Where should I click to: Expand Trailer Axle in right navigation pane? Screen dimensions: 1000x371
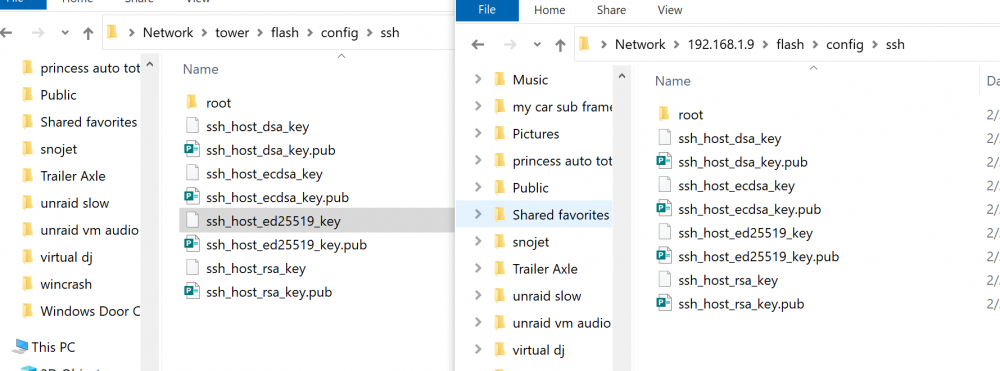coord(478,268)
